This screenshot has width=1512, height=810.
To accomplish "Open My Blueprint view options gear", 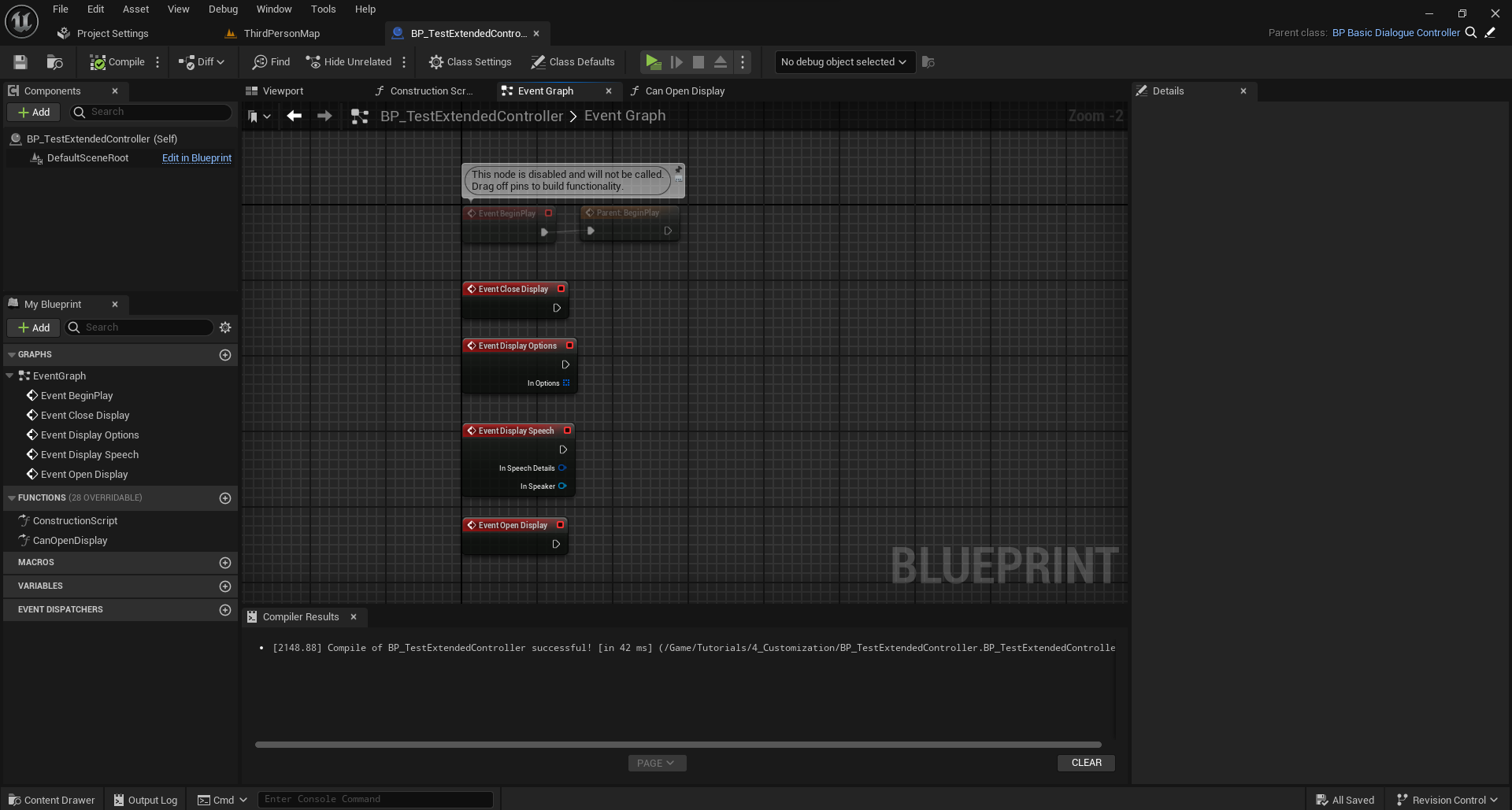I will tap(225, 327).
